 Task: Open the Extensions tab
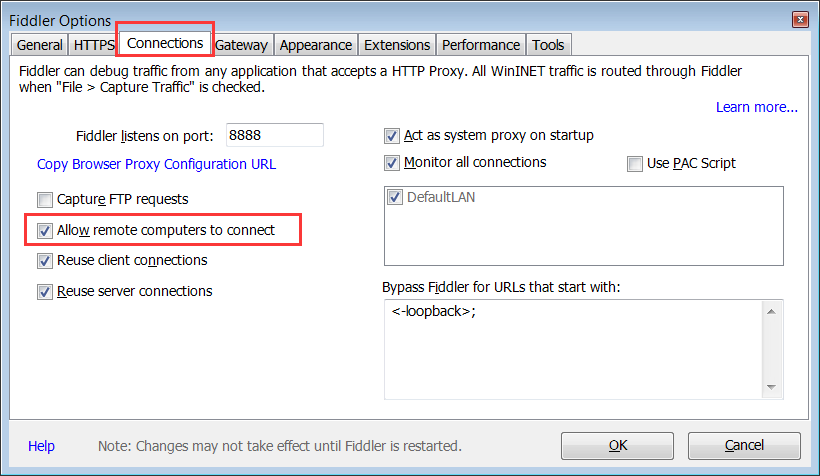[397, 45]
